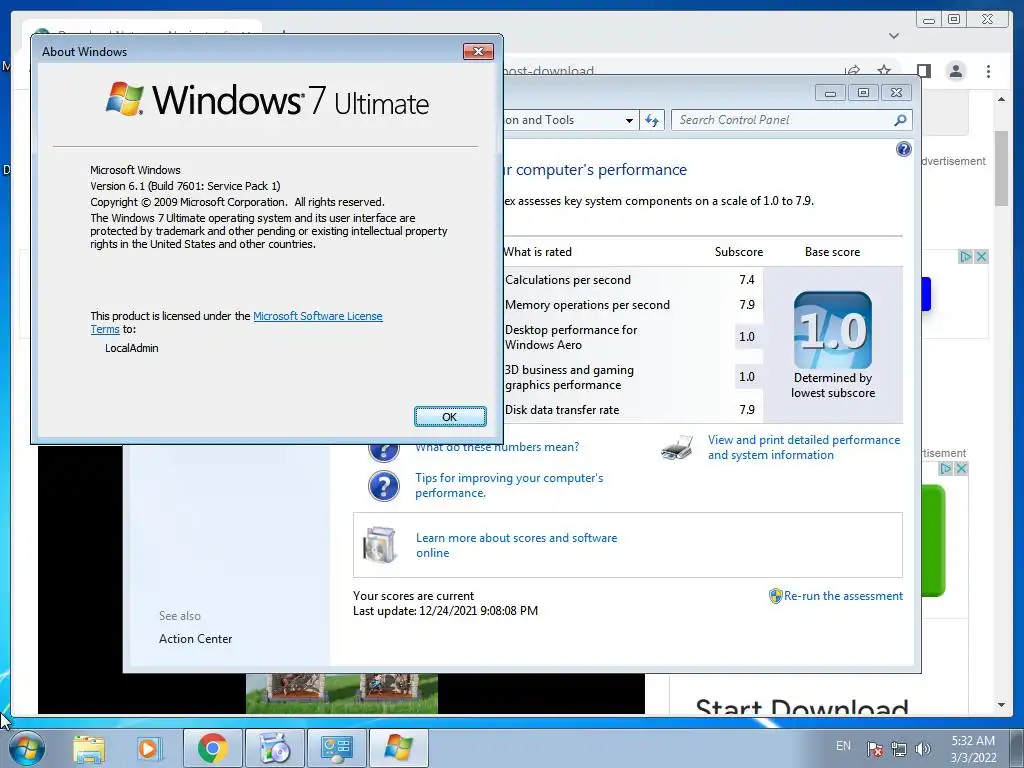
Task: Click the Control Panel help question mark icon
Action: pos(903,149)
